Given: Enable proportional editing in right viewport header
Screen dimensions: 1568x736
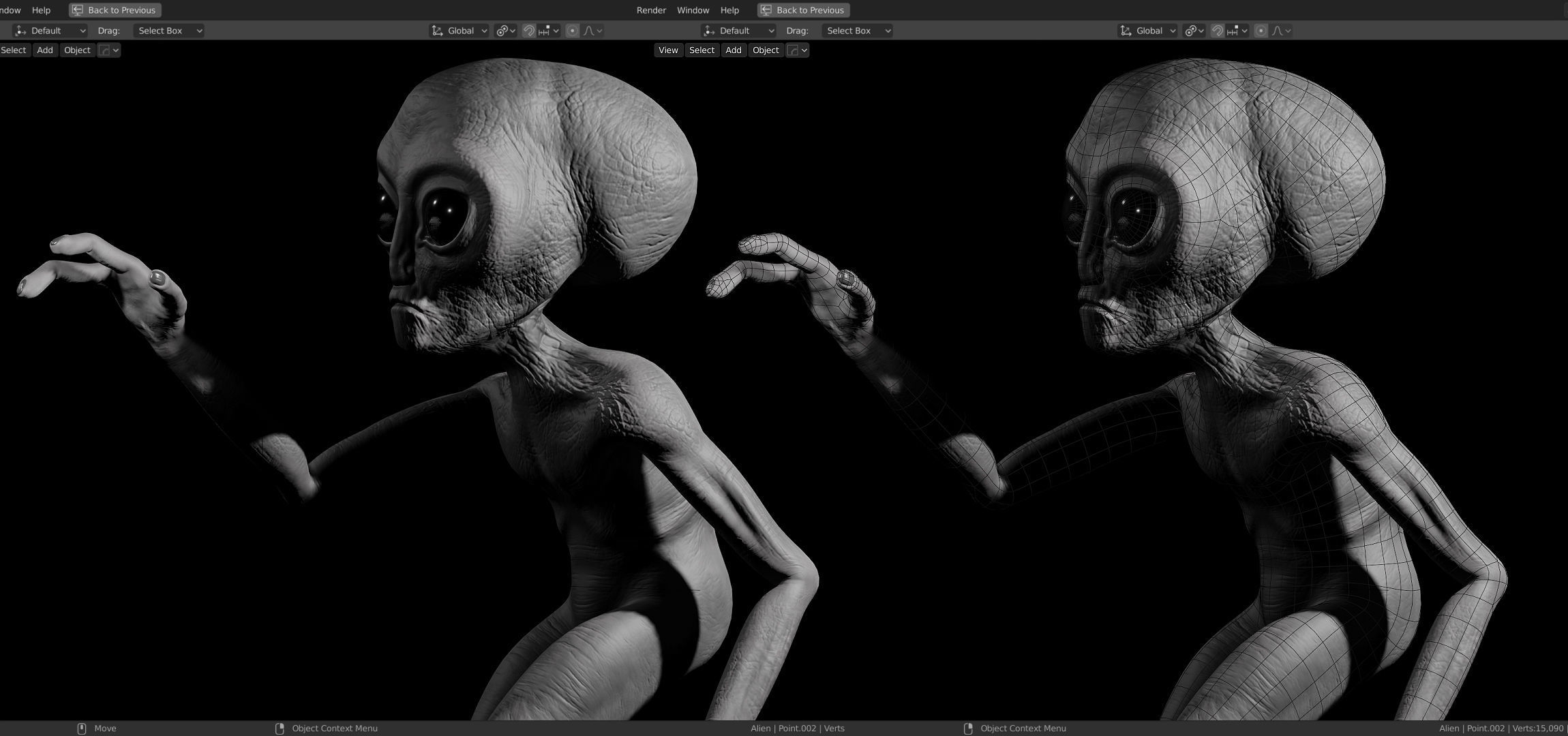Looking at the screenshot, I should point(1261,31).
